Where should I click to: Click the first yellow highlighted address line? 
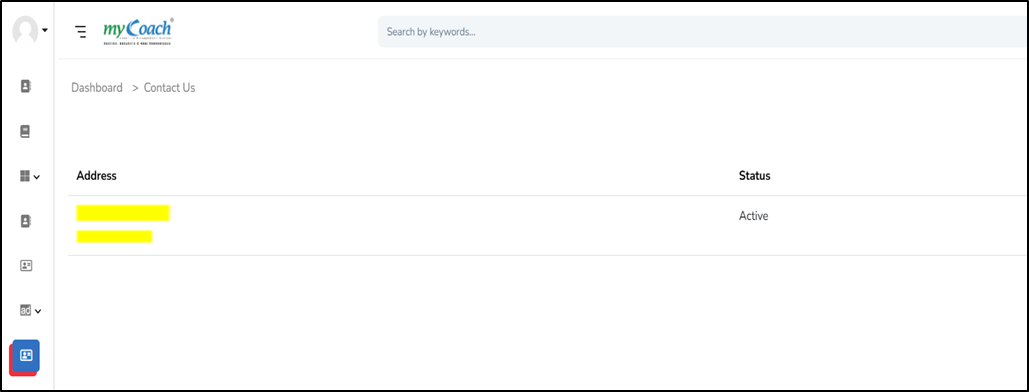point(123,213)
